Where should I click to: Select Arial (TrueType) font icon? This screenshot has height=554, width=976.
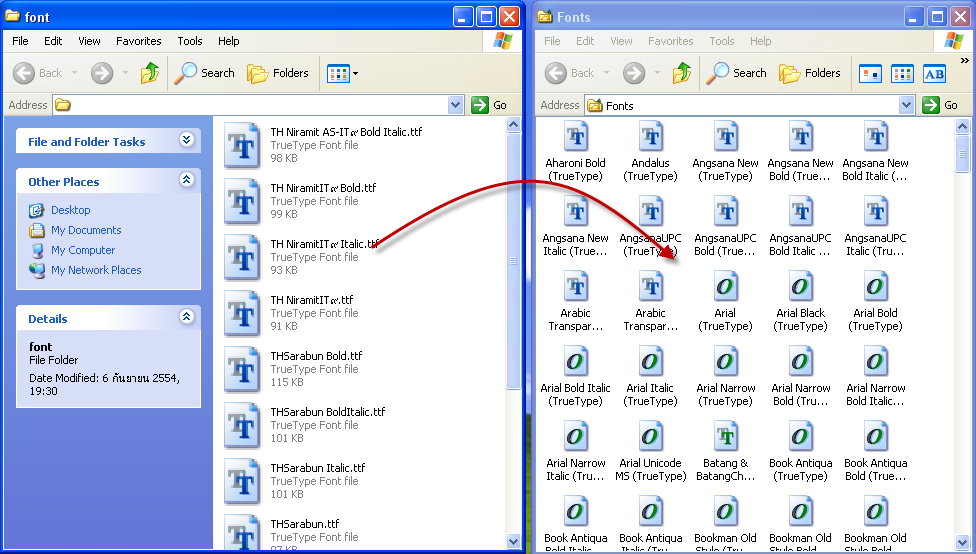pos(726,287)
